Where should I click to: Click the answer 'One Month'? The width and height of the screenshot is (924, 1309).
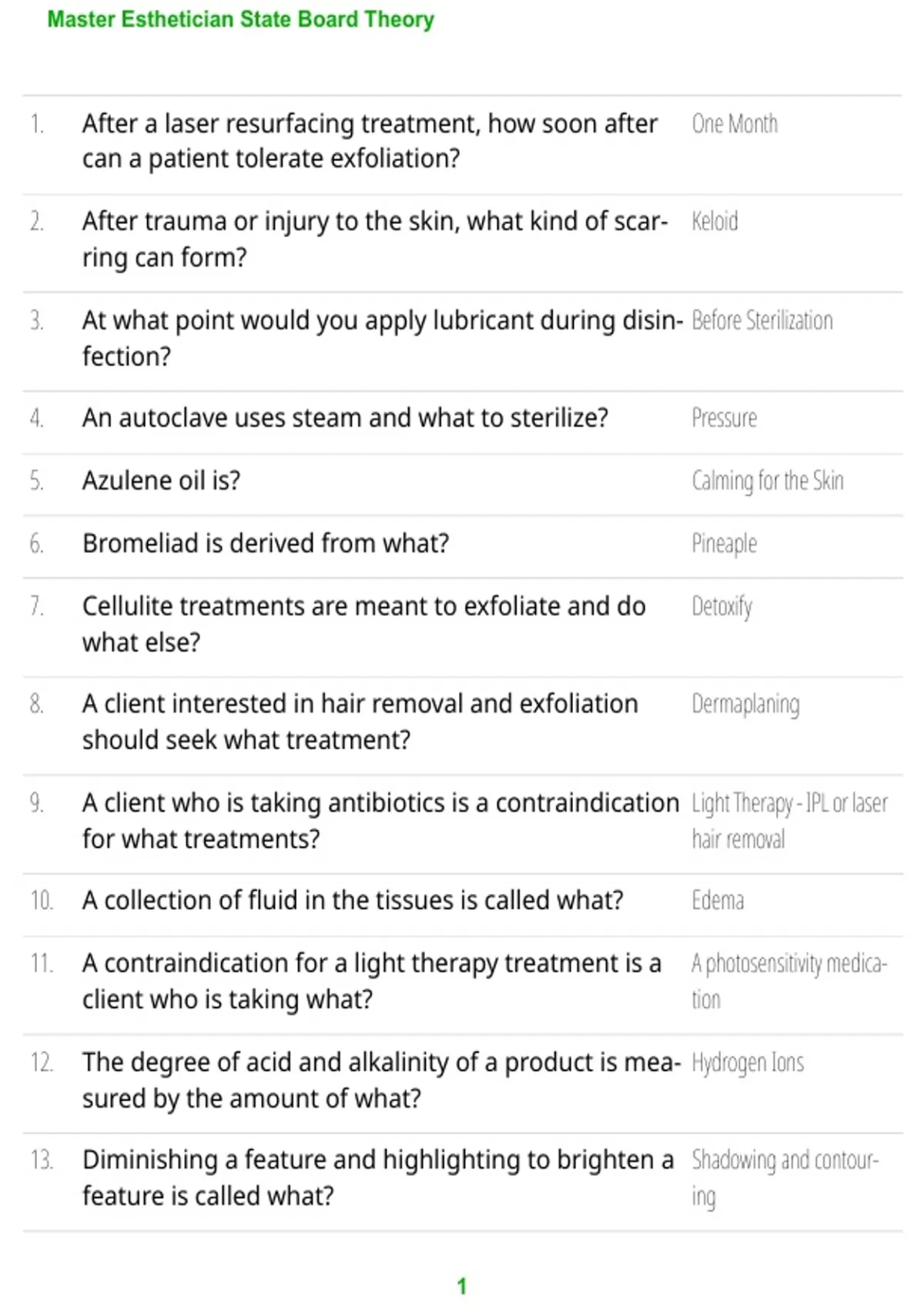coord(735,124)
